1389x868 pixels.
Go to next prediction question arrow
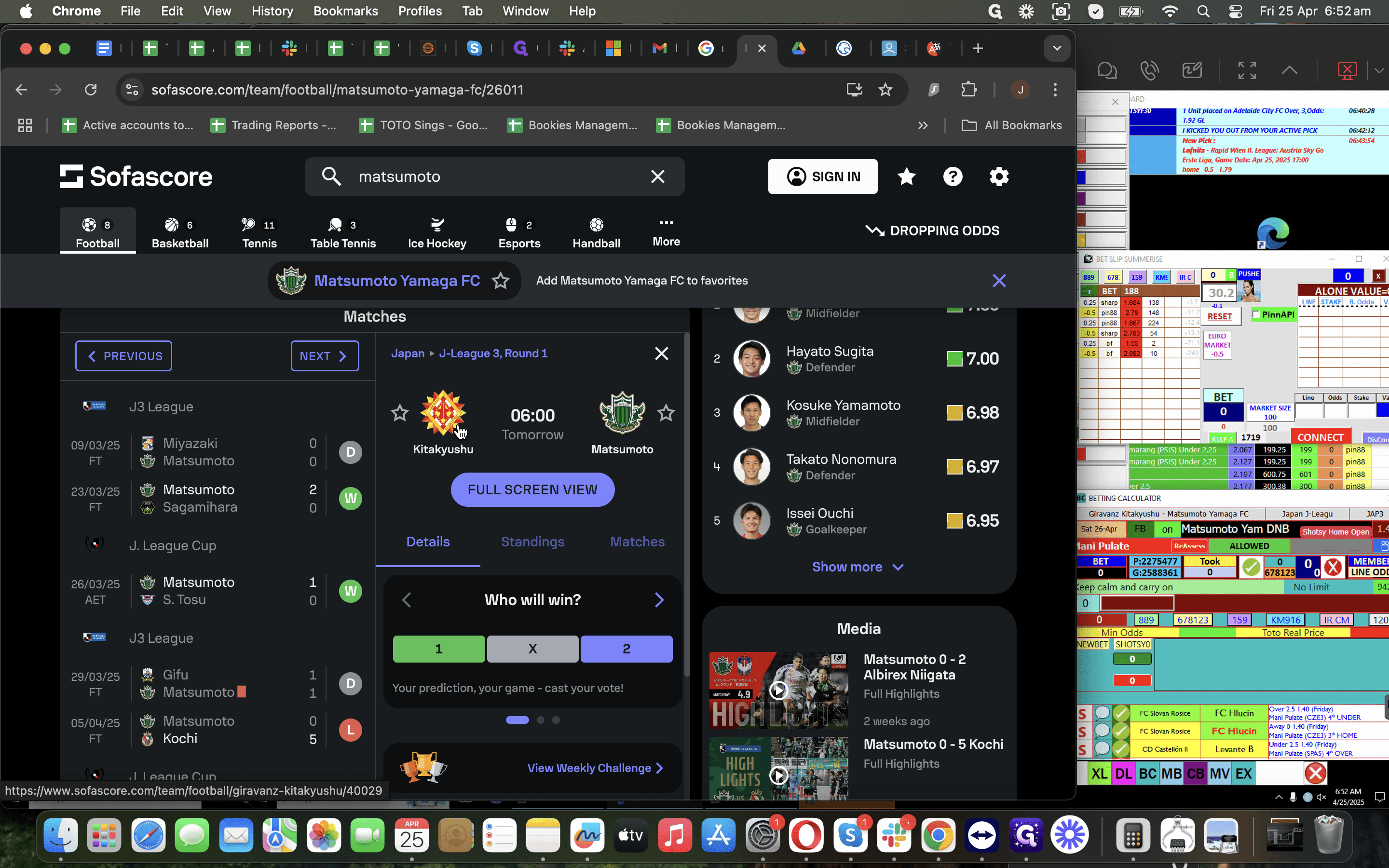[659, 600]
